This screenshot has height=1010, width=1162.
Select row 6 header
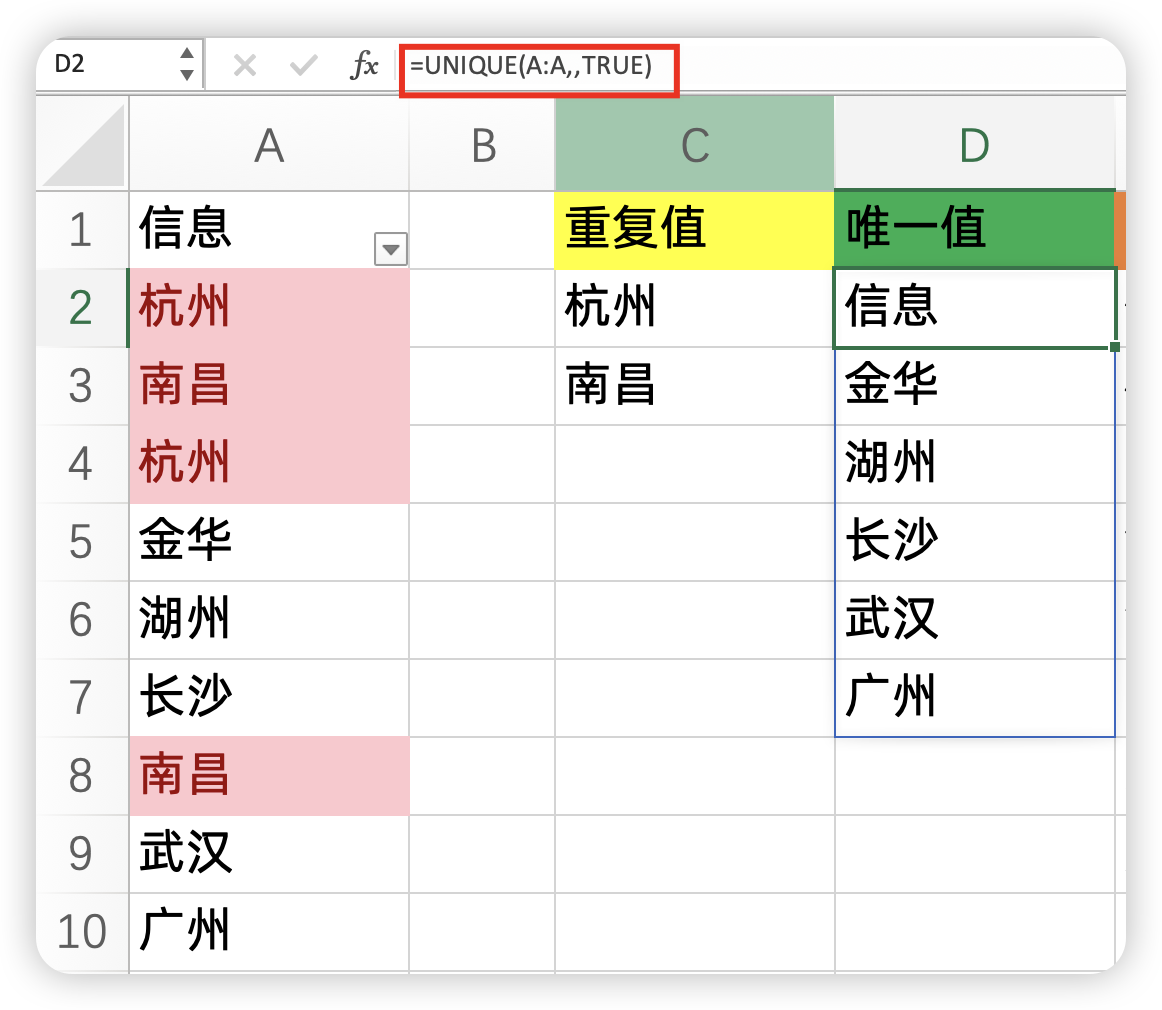pyautogui.click(x=82, y=620)
